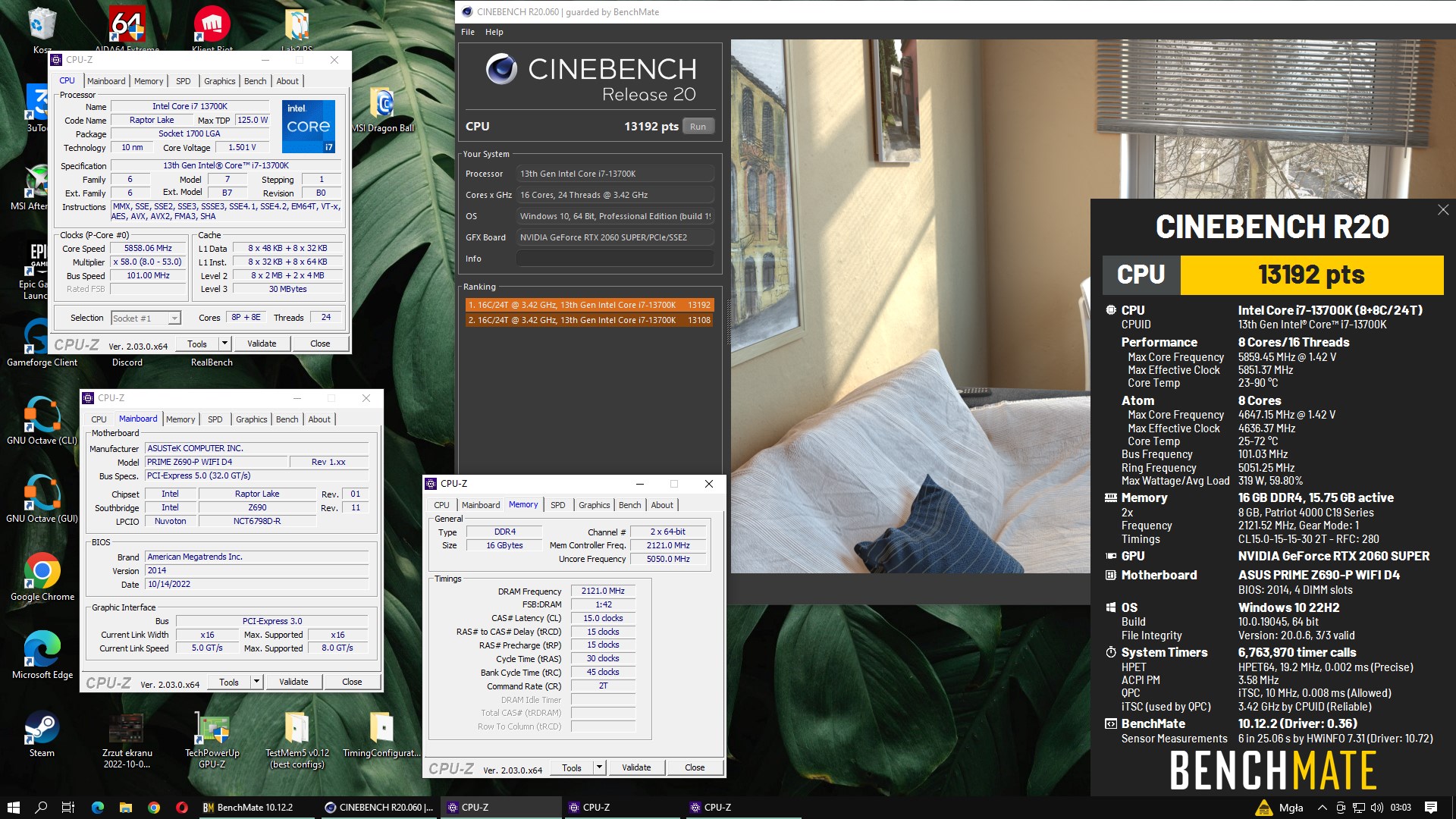The image size is (1456, 819).
Task: Open TestMem5 v0.12 folder
Action: pos(297,739)
